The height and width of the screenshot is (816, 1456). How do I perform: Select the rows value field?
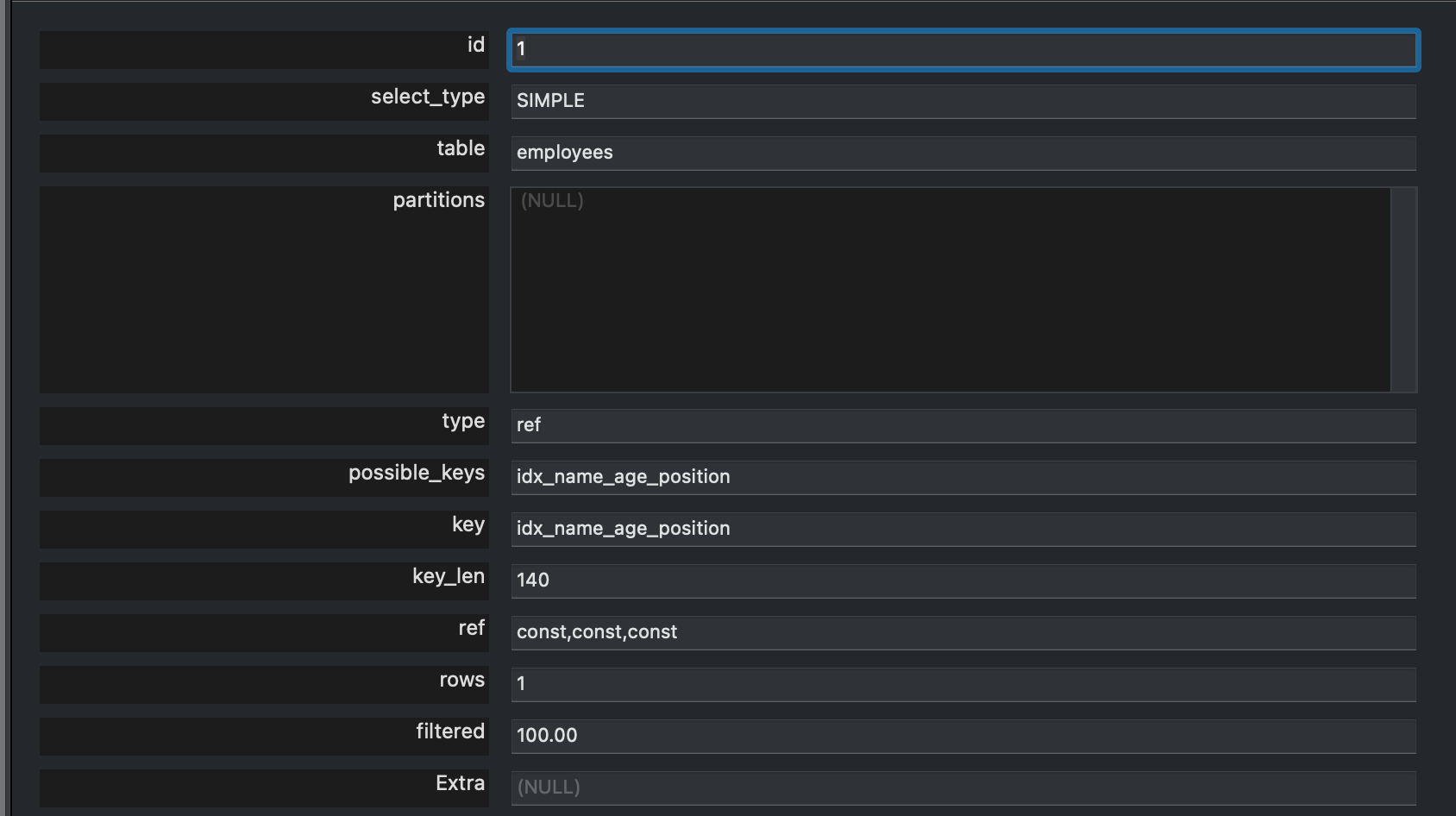coord(963,684)
